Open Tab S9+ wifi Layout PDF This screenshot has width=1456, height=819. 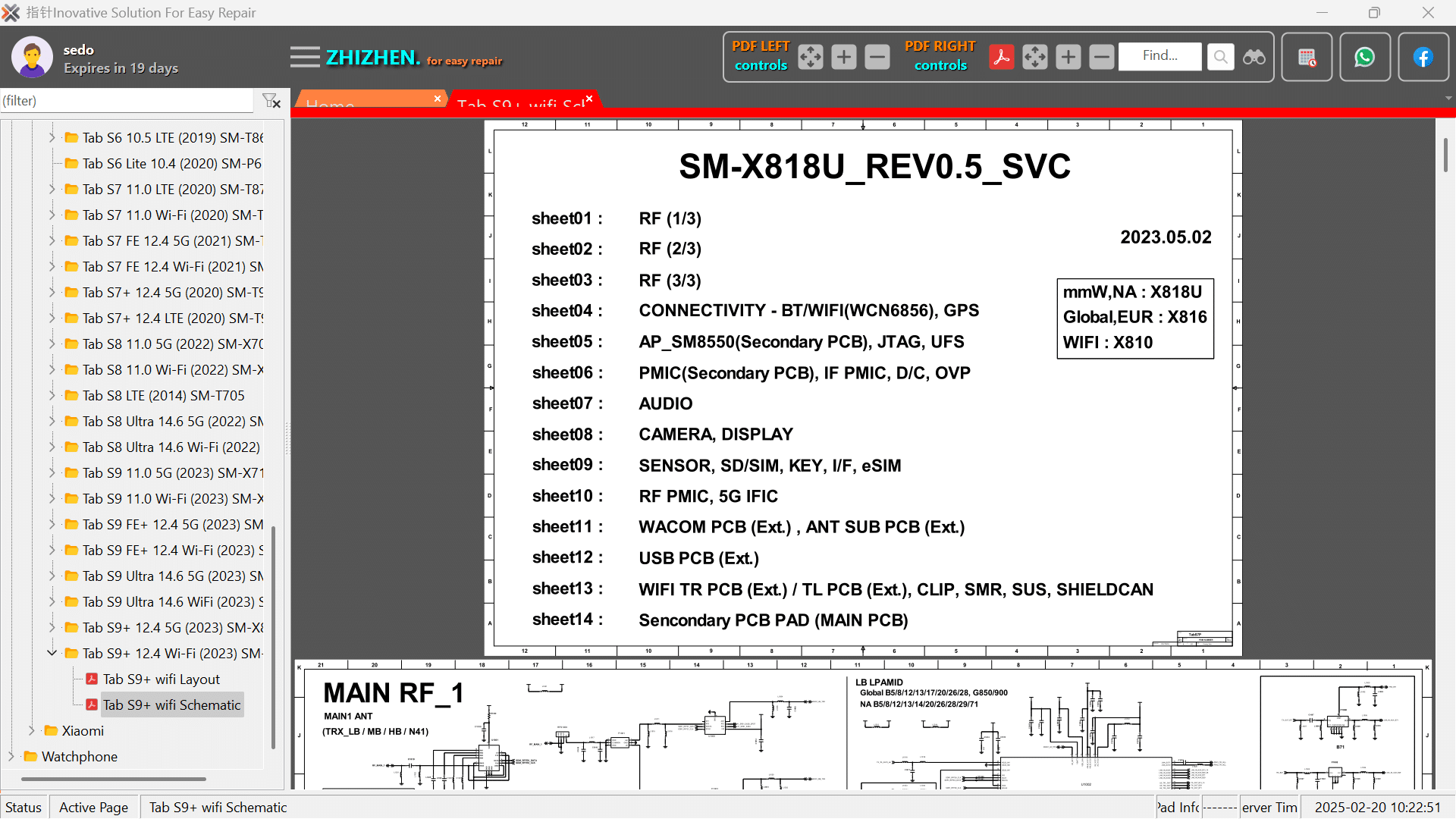click(161, 679)
